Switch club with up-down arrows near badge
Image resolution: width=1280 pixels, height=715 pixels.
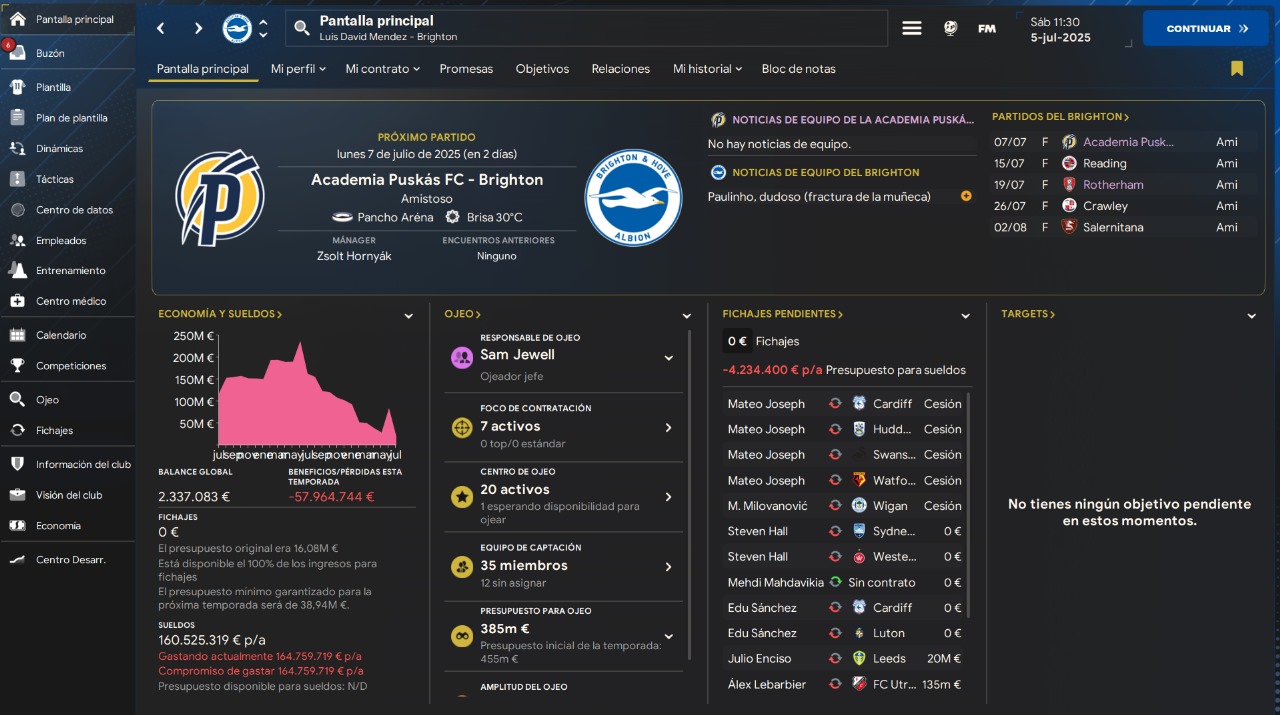[x=263, y=28]
